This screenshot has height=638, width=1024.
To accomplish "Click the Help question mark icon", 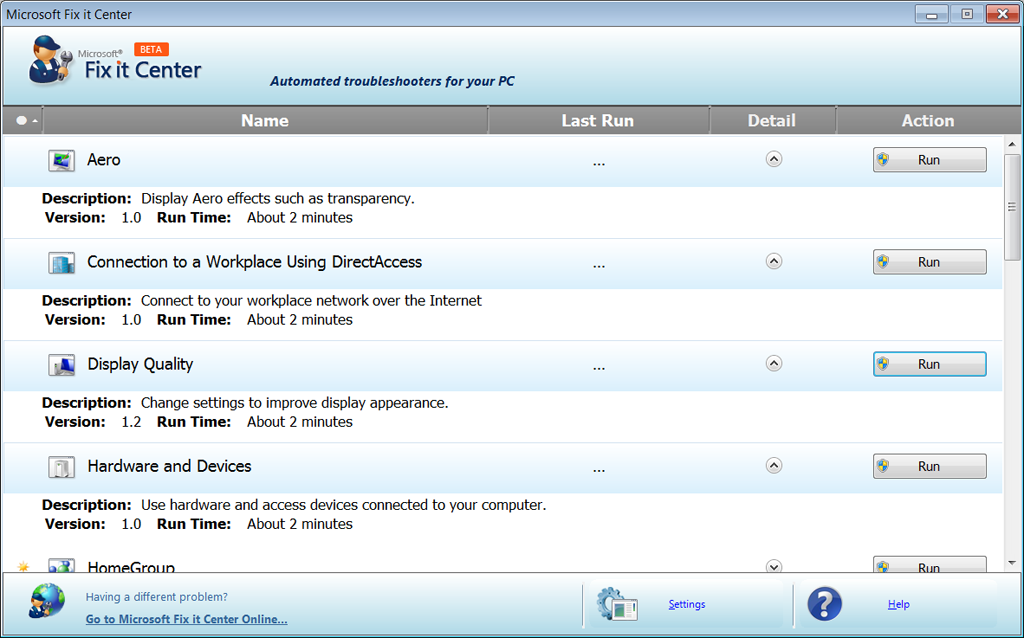I will [825, 604].
